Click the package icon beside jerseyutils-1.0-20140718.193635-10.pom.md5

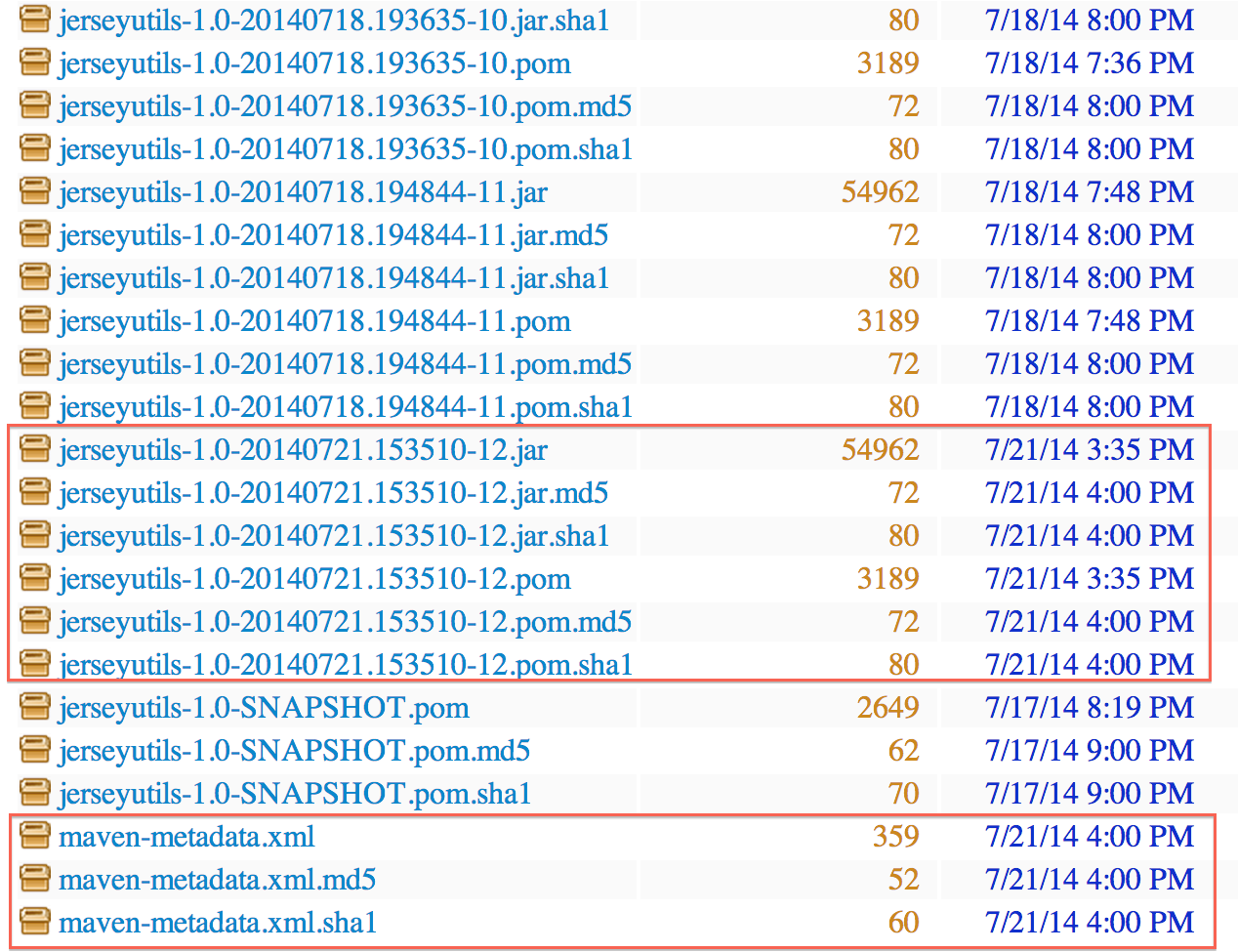[x=35, y=106]
